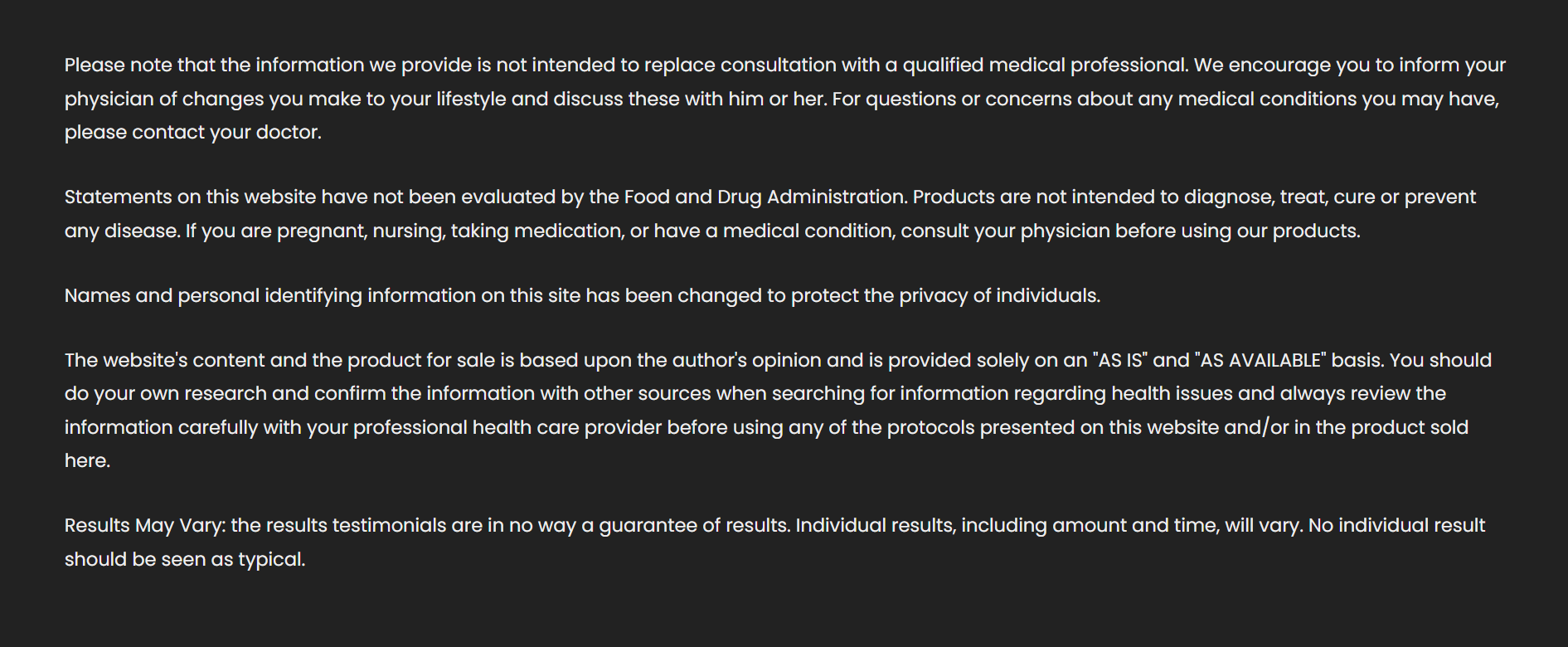Click the words "guarantee of results"

tap(695, 526)
